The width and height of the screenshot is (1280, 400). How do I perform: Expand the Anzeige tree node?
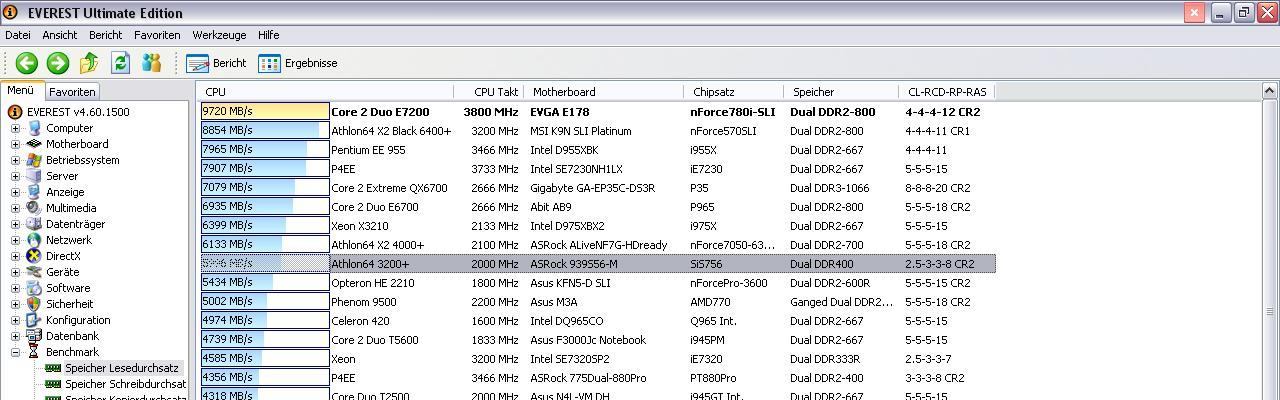click(15, 192)
